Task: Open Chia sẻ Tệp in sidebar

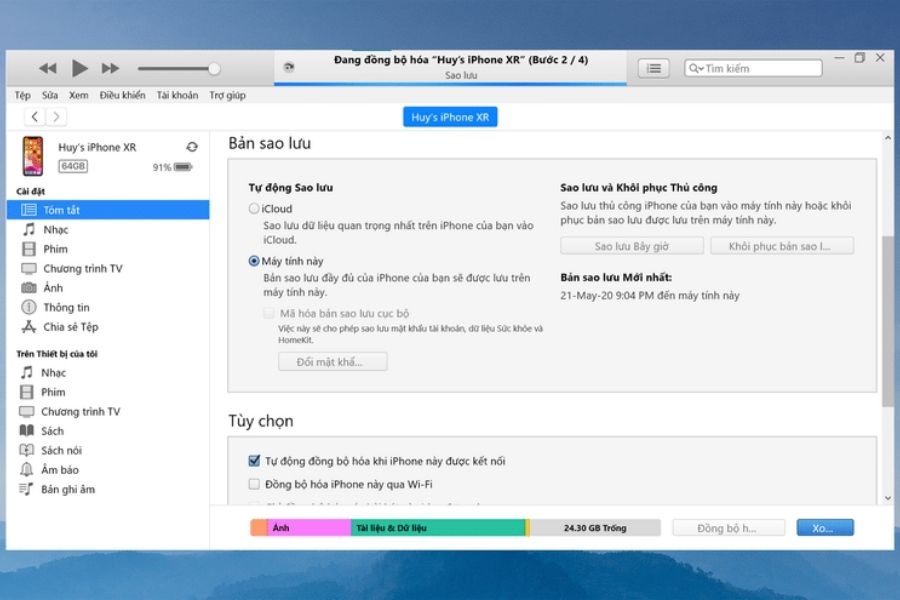Action: pos(70,327)
